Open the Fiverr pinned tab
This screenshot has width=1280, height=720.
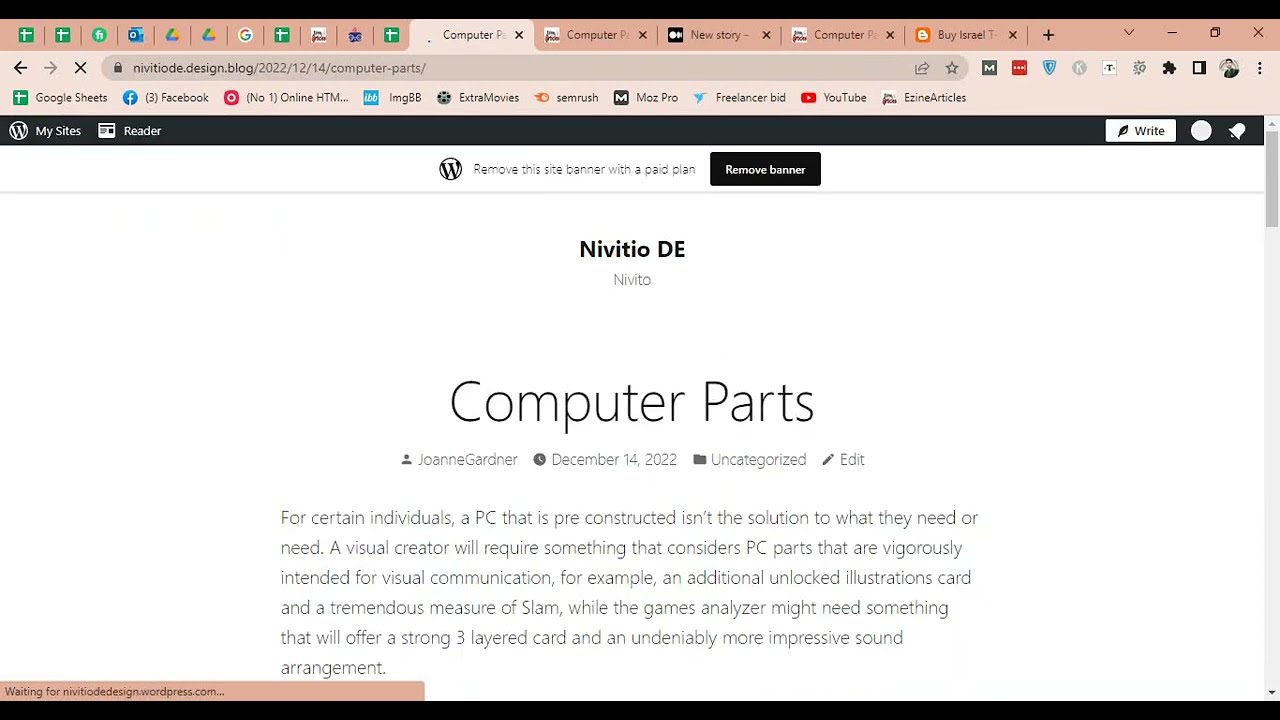coord(99,35)
